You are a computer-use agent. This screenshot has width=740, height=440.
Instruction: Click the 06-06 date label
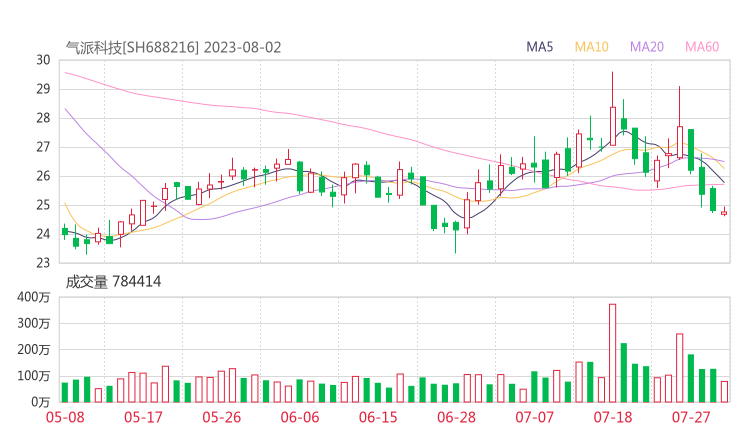[x=300, y=417]
